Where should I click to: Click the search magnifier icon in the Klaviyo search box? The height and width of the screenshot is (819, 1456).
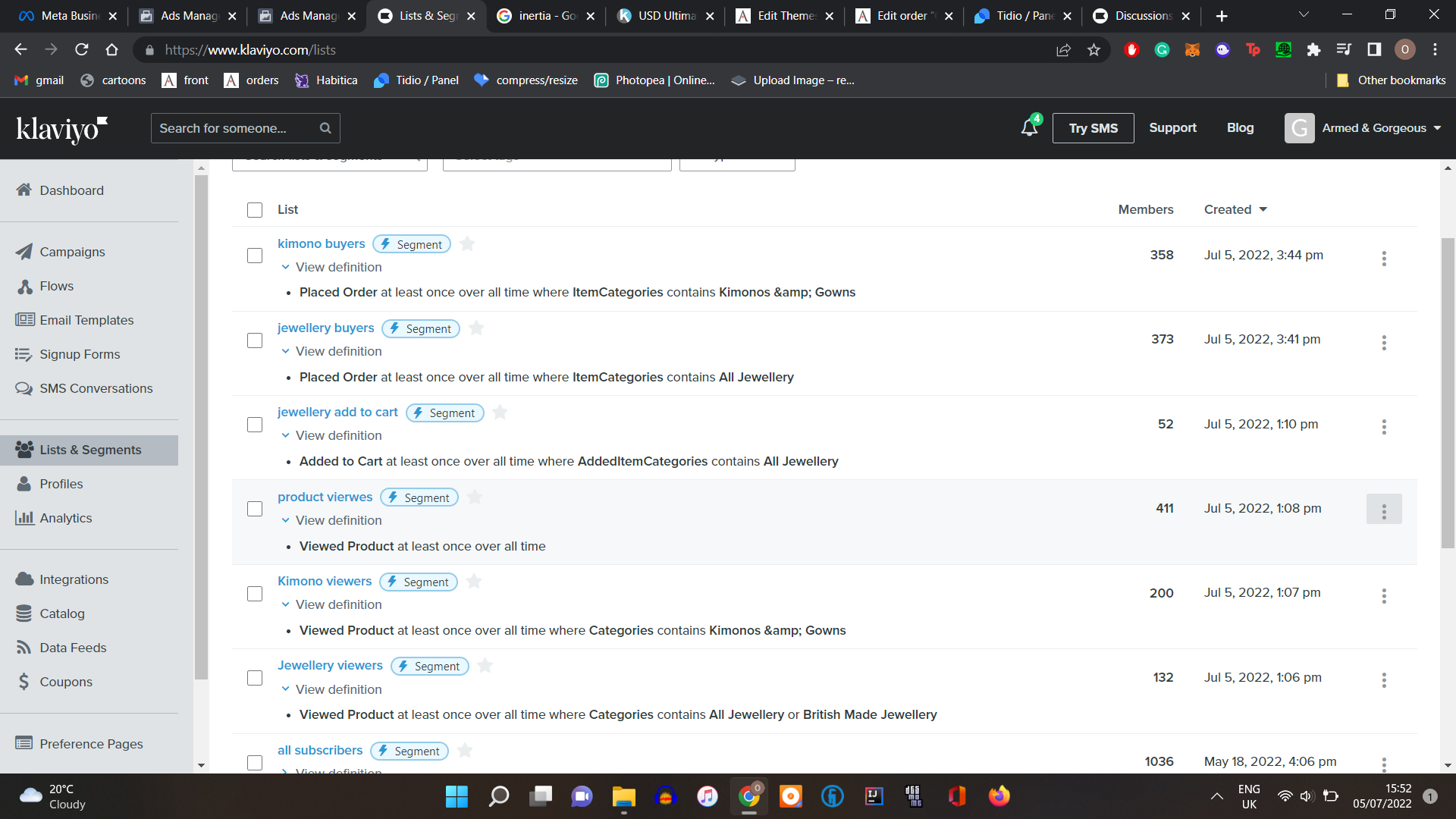click(x=325, y=128)
